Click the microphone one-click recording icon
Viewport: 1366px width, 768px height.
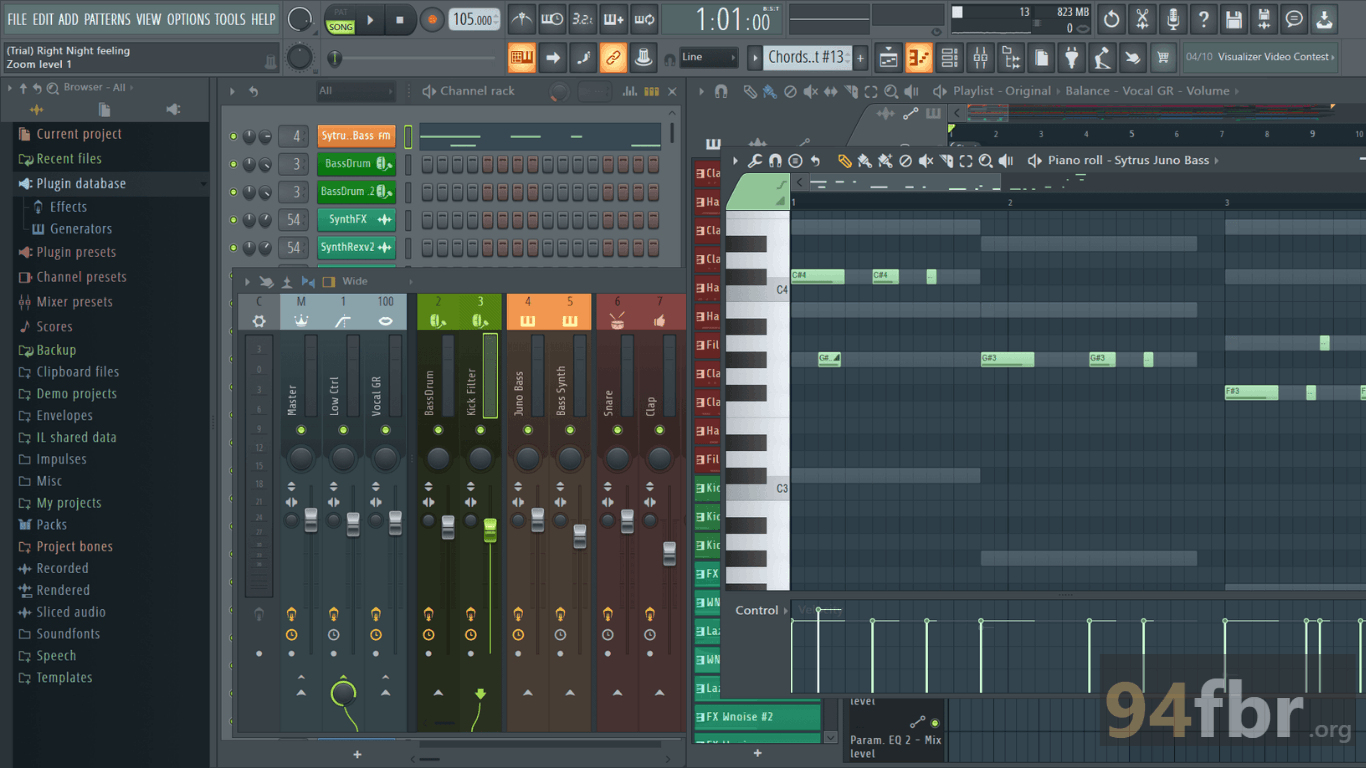click(1173, 18)
